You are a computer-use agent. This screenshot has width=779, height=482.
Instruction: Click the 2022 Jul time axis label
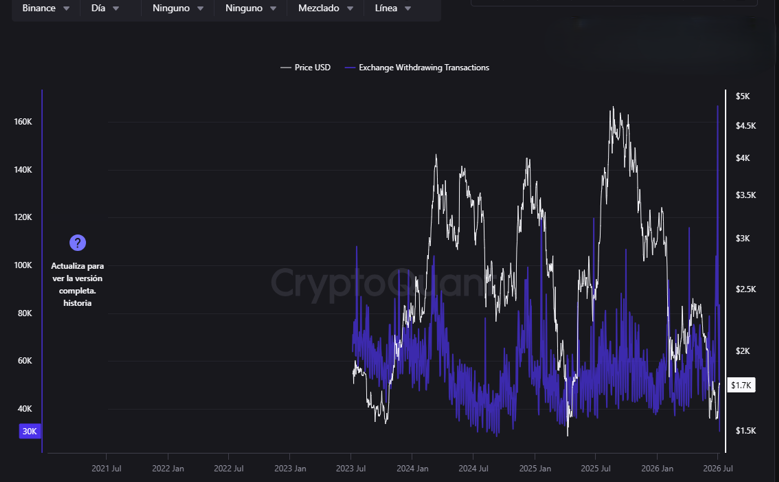pyautogui.click(x=229, y=469)
